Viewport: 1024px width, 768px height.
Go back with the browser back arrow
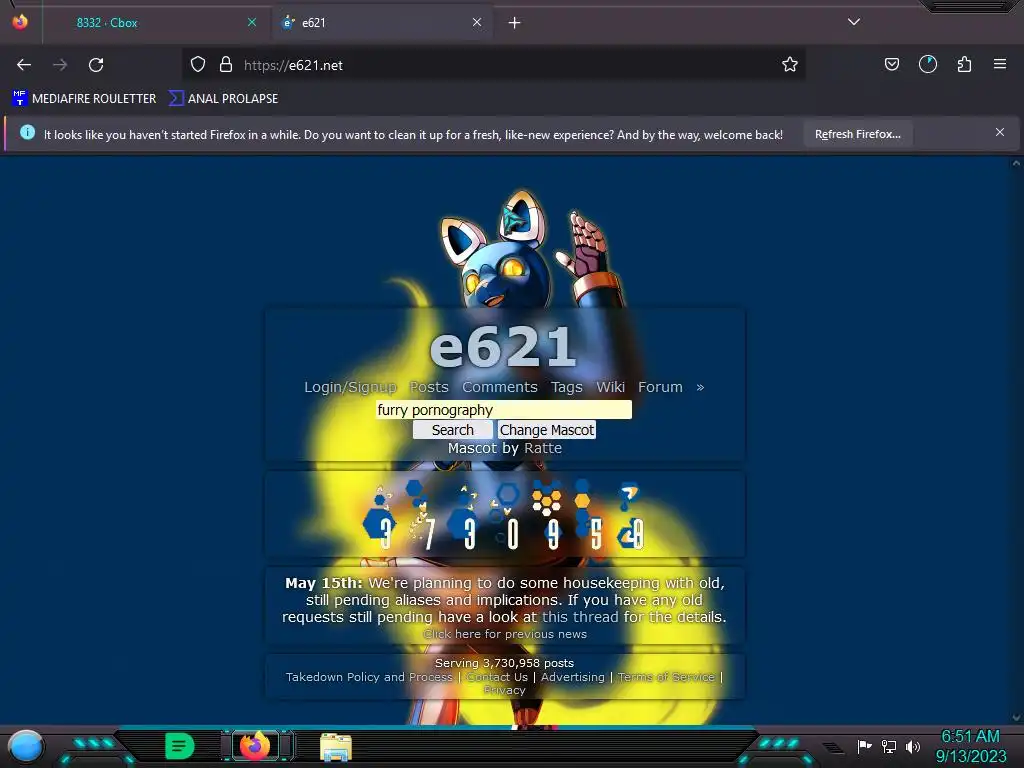tap(24, 65)
